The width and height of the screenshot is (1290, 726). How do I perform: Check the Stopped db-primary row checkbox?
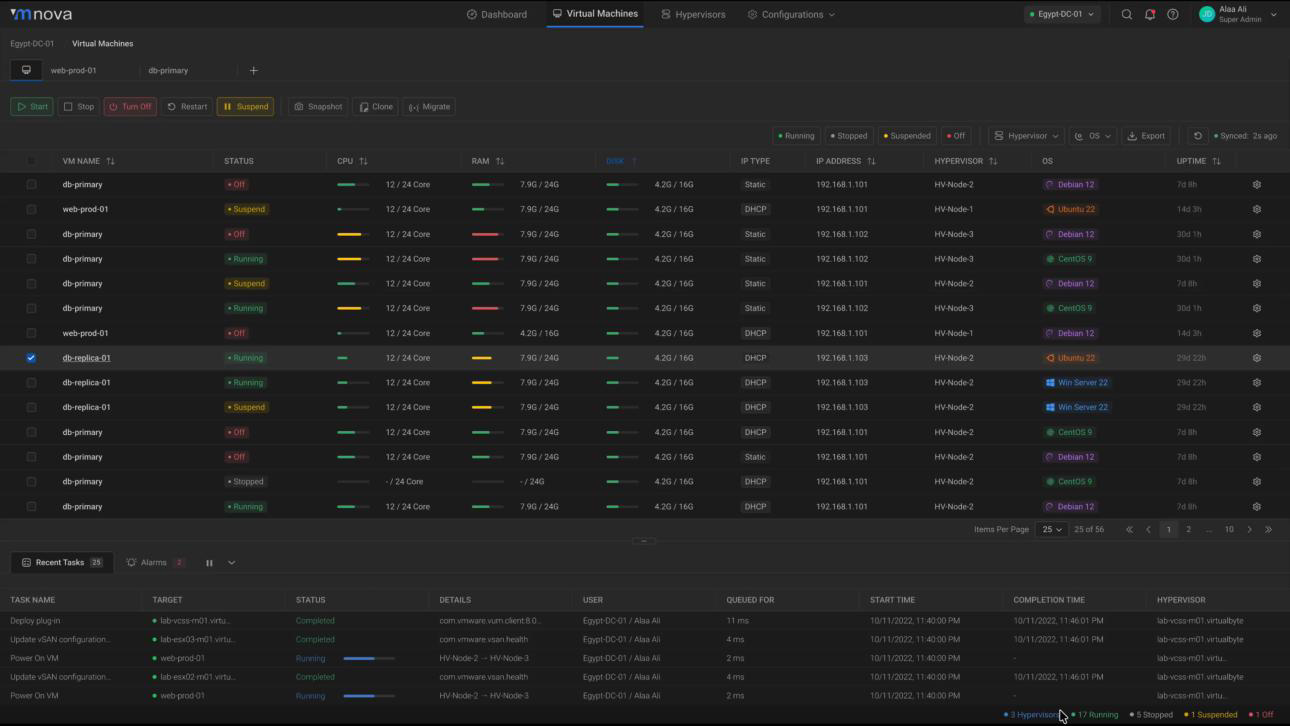(x=31, y=481)
